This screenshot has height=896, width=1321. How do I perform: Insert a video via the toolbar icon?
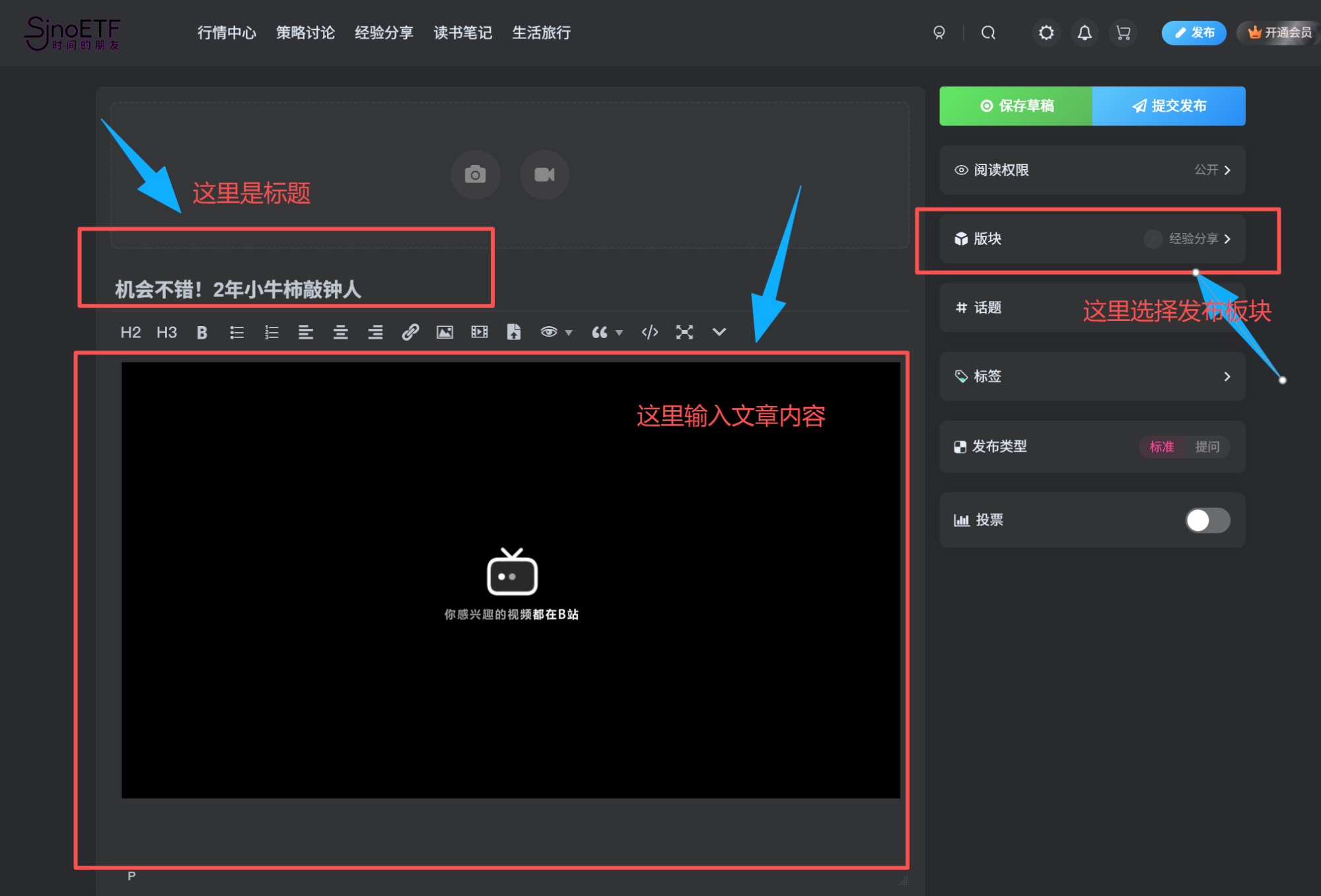(x=479, y=332)
